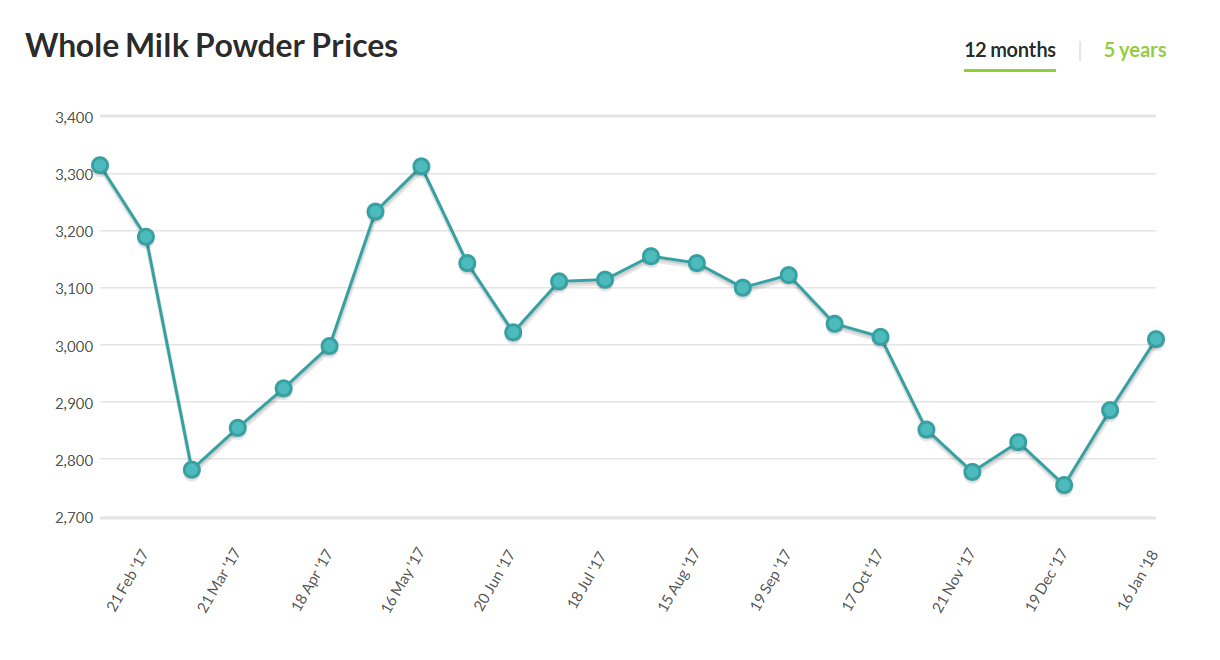The width and height of the screenshot is (1220, 660).
Task: Click the final 16 Jan '18 data point
Action: [x=1155, y=339]
